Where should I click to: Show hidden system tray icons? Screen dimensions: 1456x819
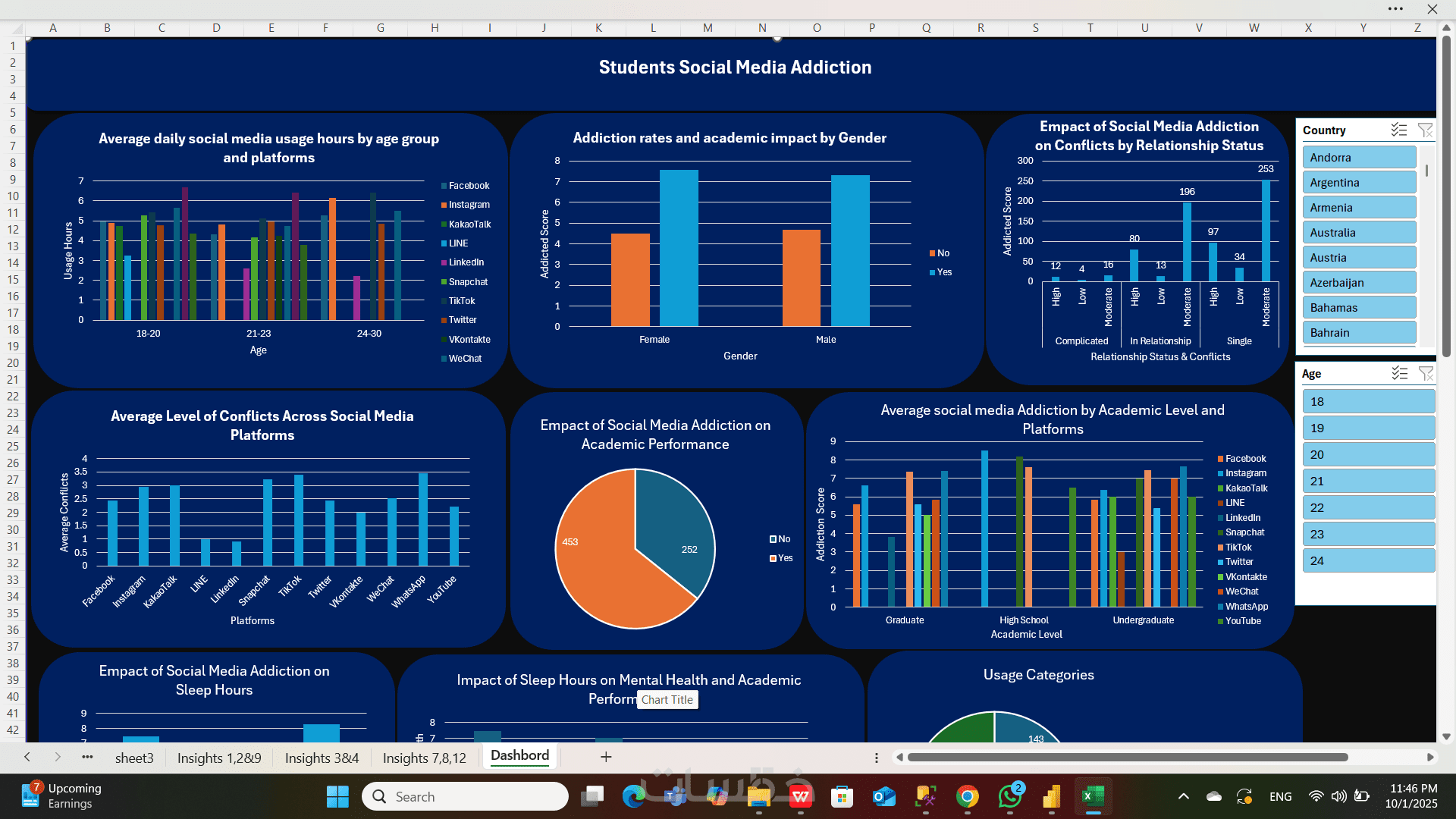pyautogui.click(x=1183, y=796)
